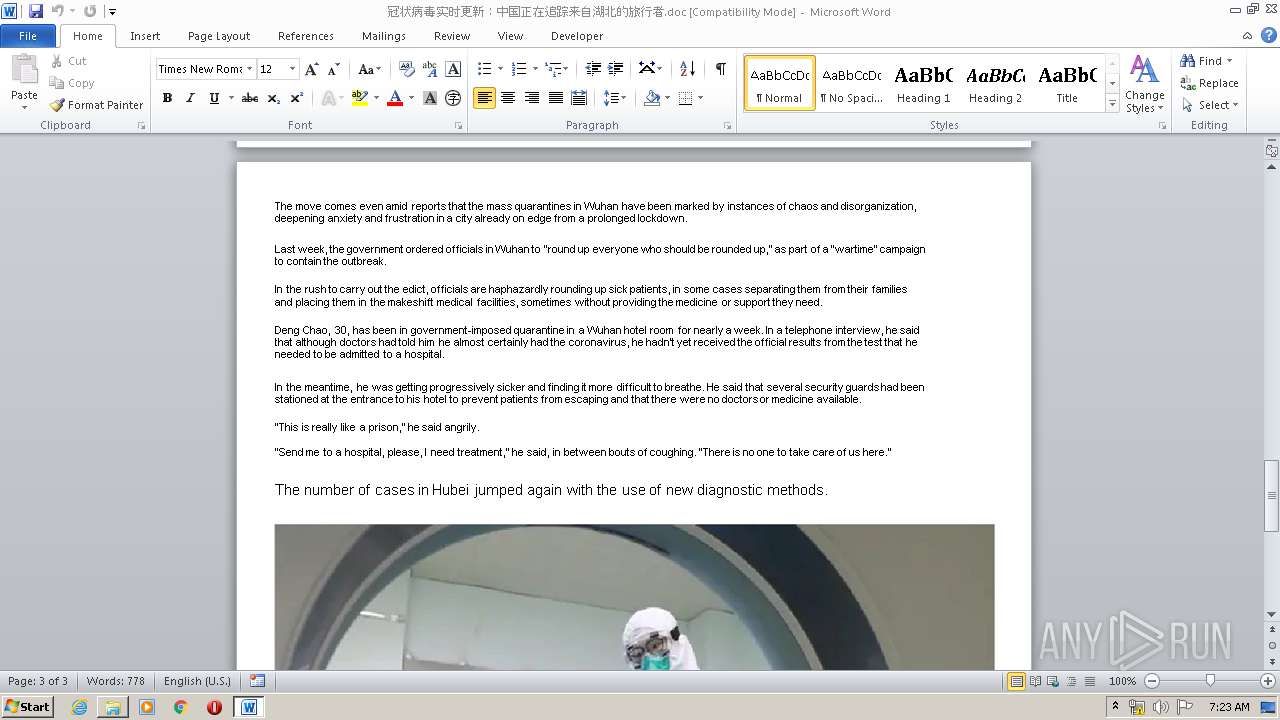Toggle Justify alignment
The height and width of the screenshot is (720, 1280).
tap(555, 98)
